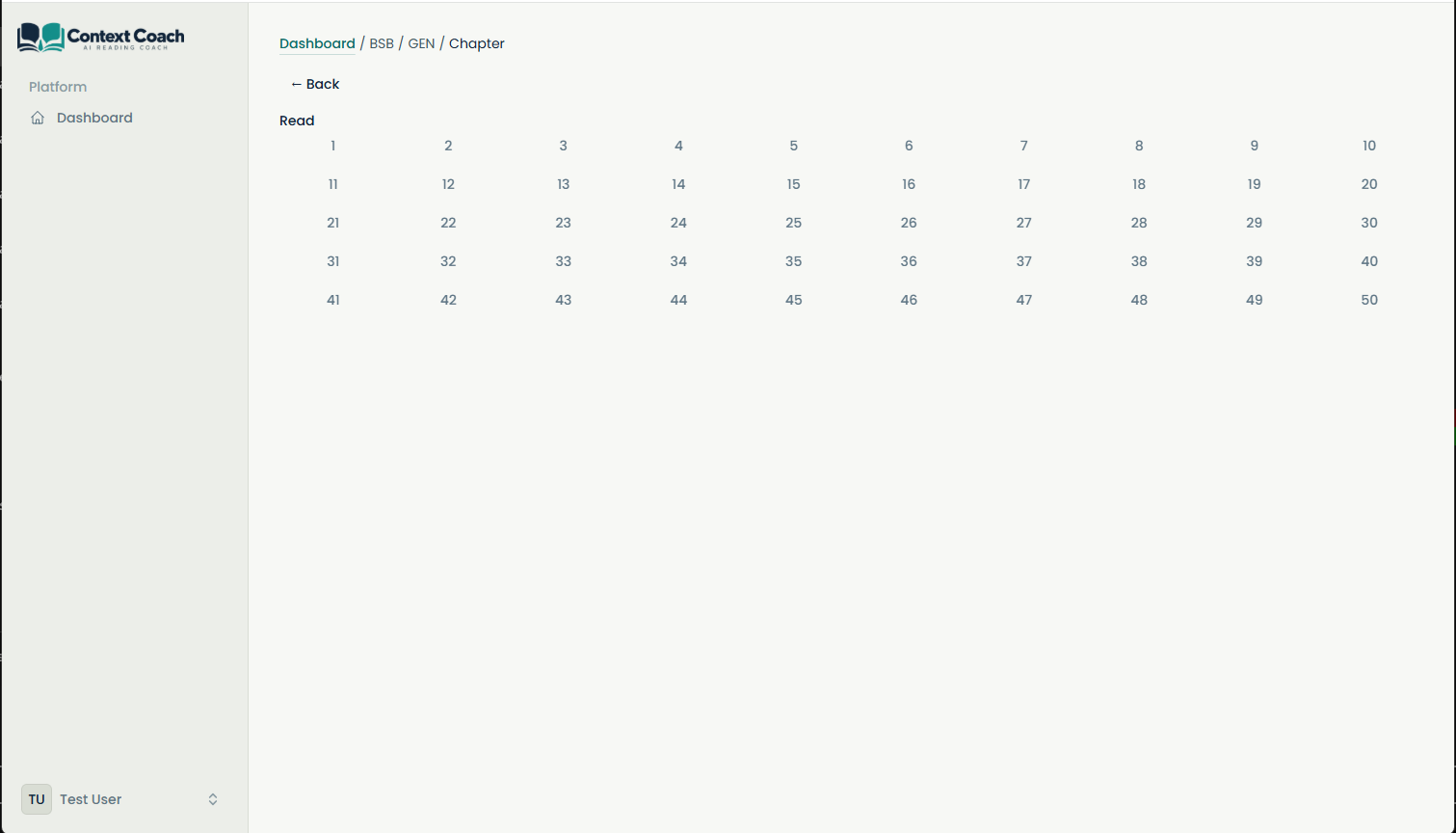Image resolution: width=1456 pixels, height=833 pixels.
Task: Select the BSB breadcrumb item
Action: tap(382, 43)
